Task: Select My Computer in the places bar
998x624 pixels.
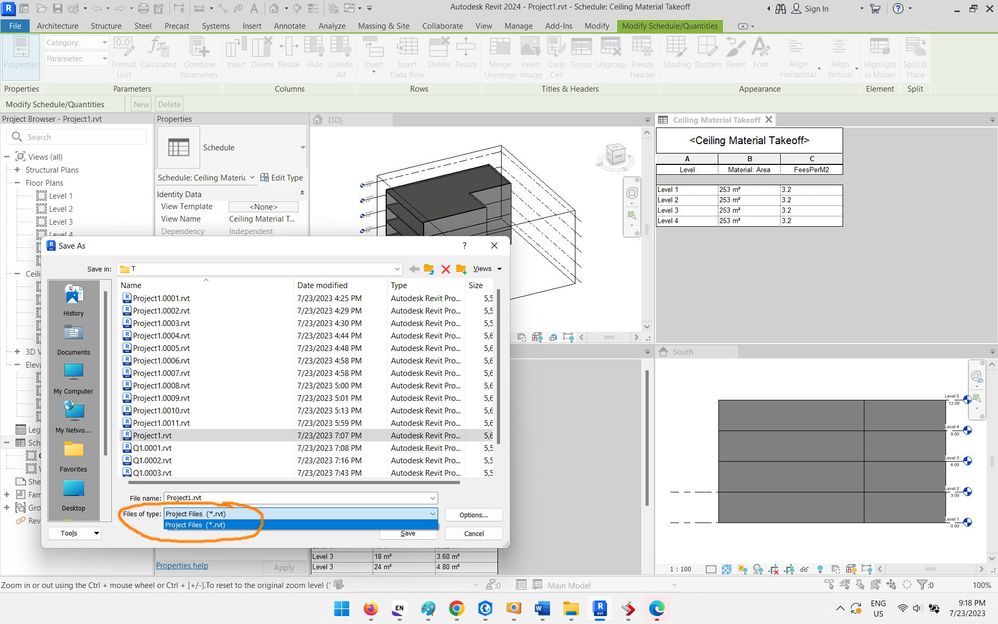Action: tap(74, 377)
